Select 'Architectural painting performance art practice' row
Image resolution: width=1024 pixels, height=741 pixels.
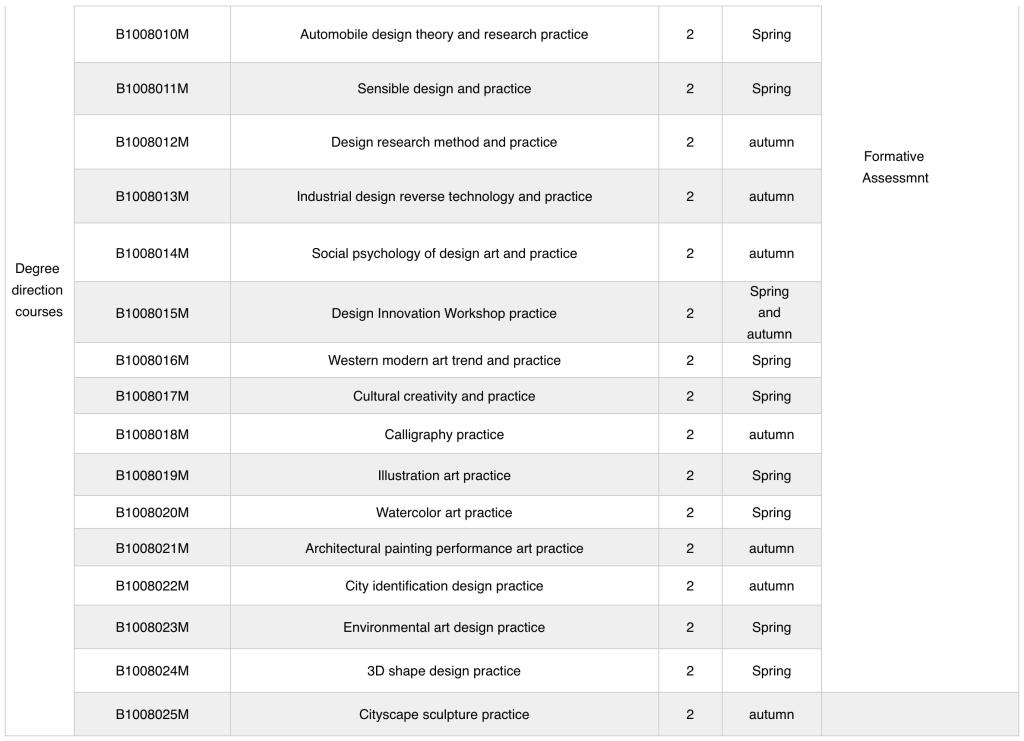pos(444,549)
